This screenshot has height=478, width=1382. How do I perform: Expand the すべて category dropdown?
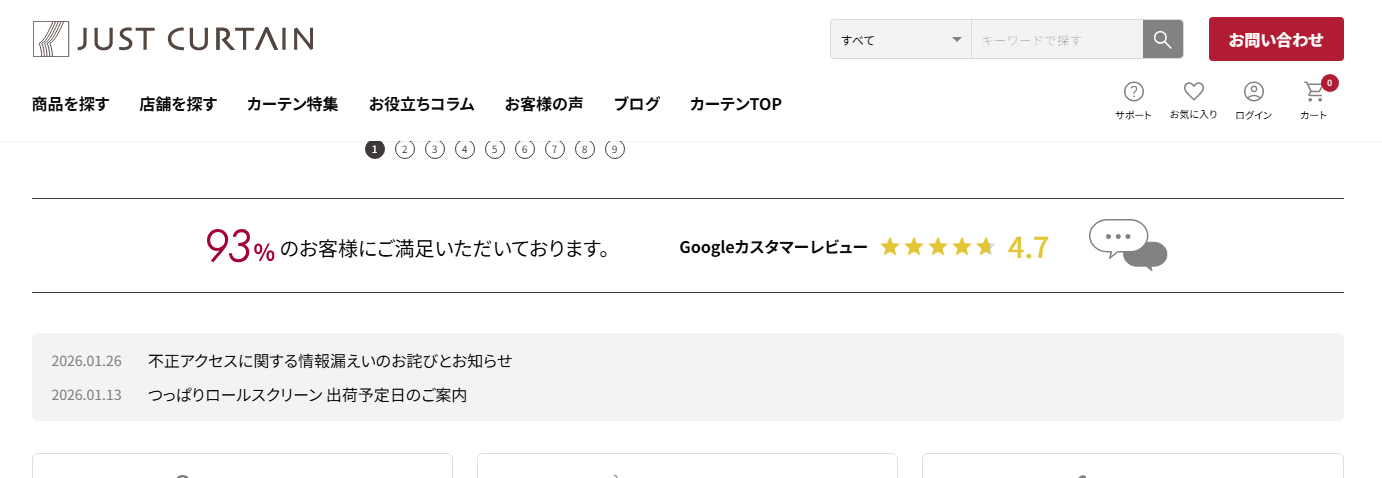pos(900,39)
